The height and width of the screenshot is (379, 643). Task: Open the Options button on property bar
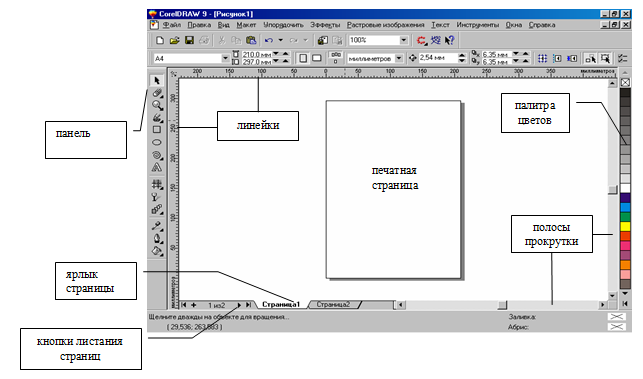point(623,59)
